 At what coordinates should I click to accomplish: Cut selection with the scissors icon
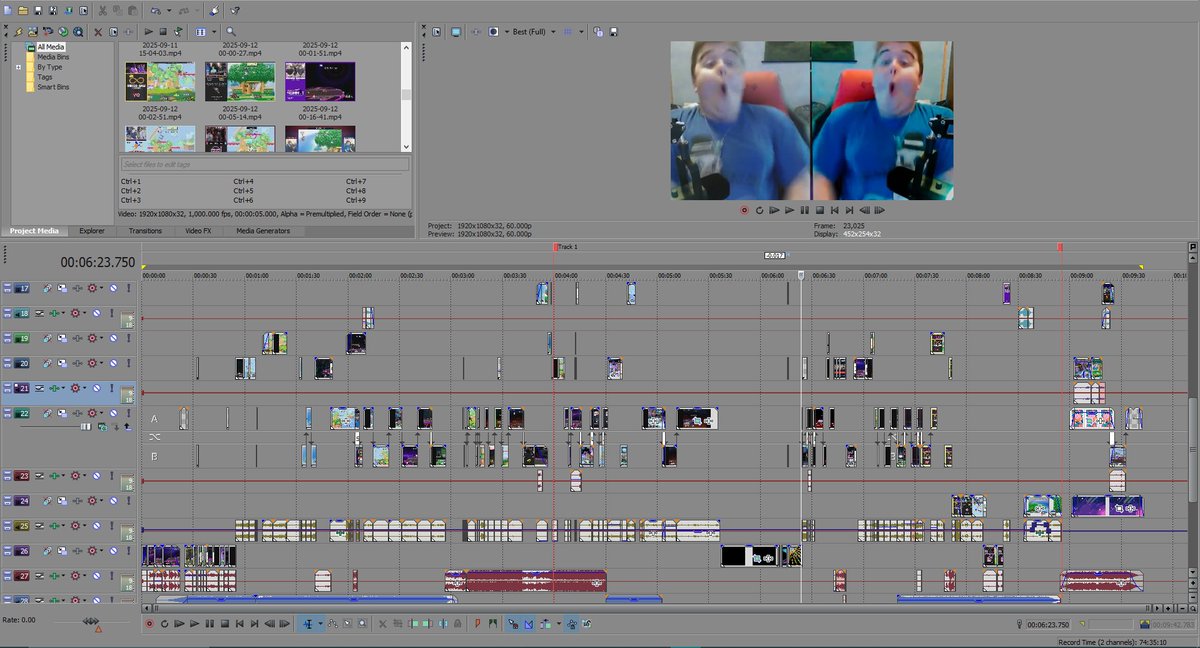tap(102, 10)
